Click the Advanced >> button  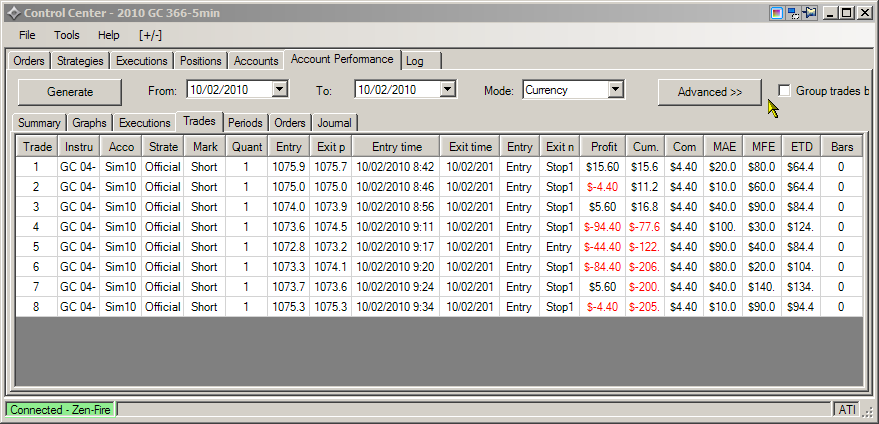[x=710, y=92]
